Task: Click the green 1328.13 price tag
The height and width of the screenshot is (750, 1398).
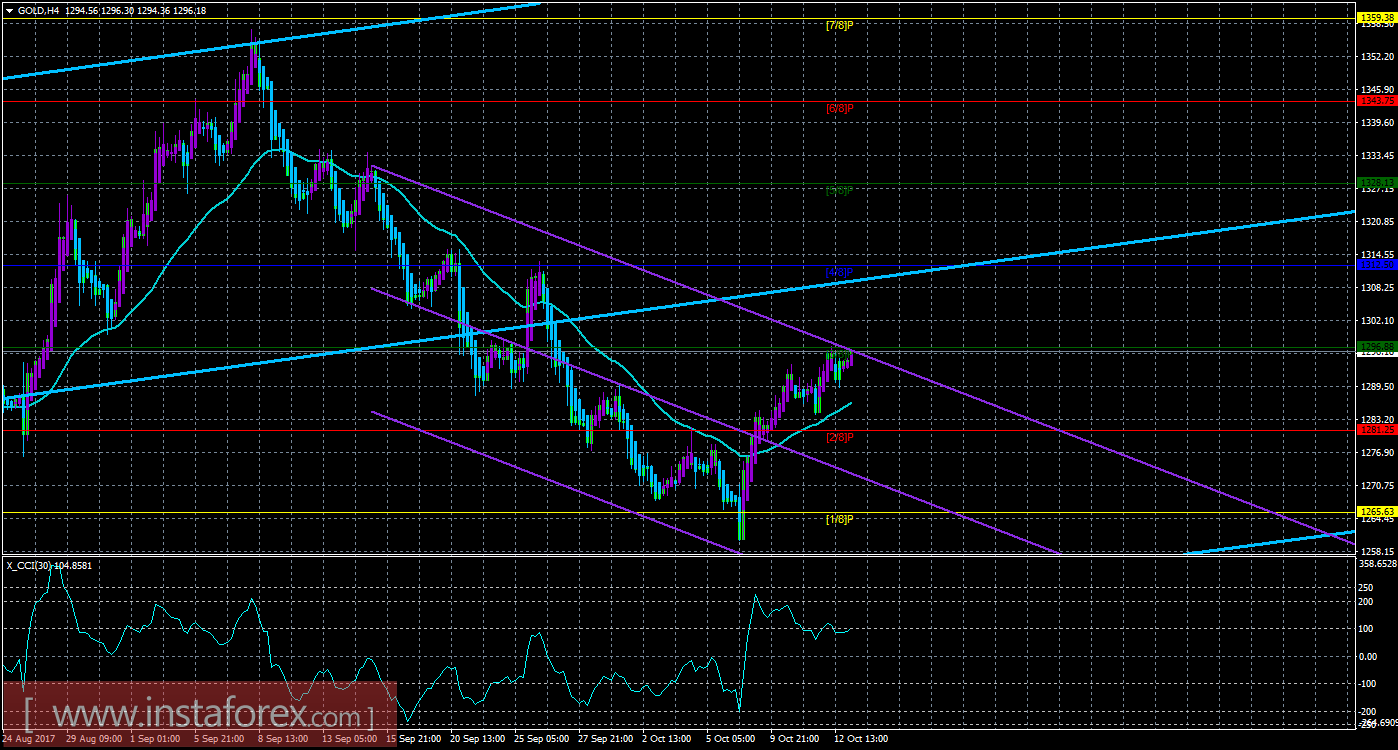Action: (1377, 182)
